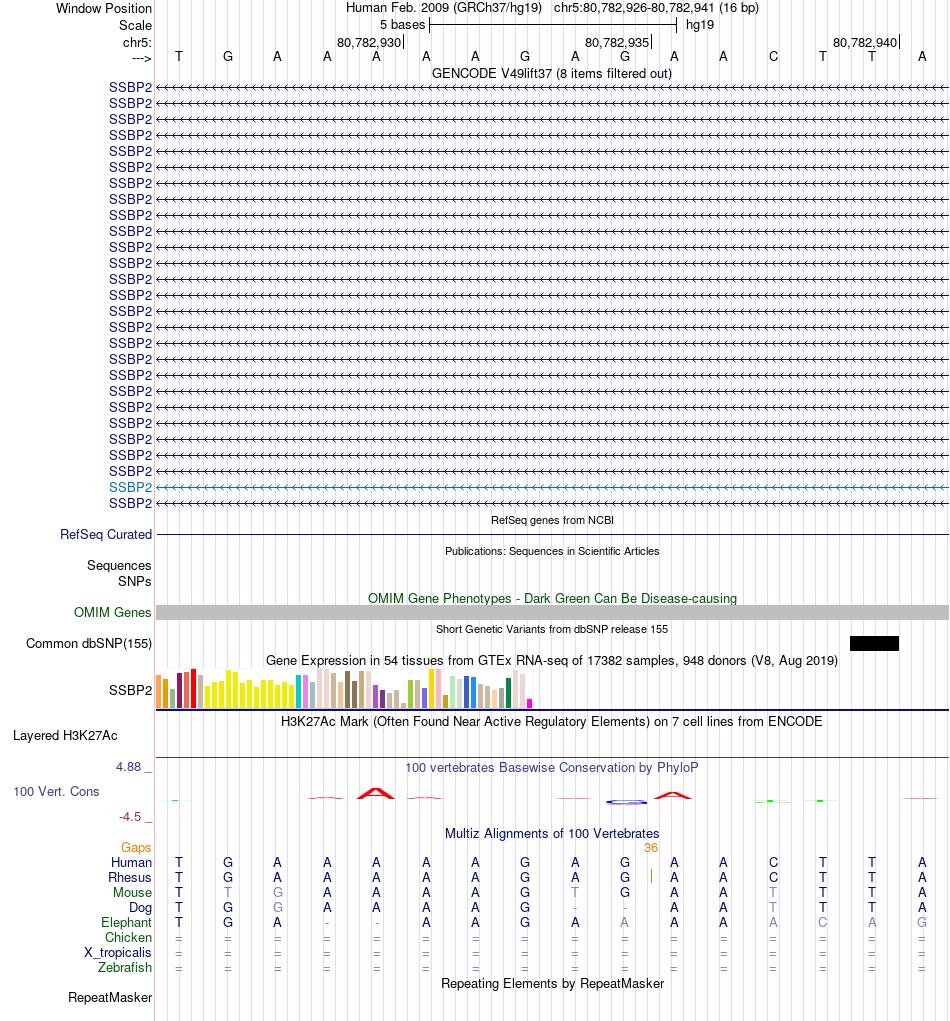
Task: Click the Common dbSNP(155) label
Action: point(89,643)
